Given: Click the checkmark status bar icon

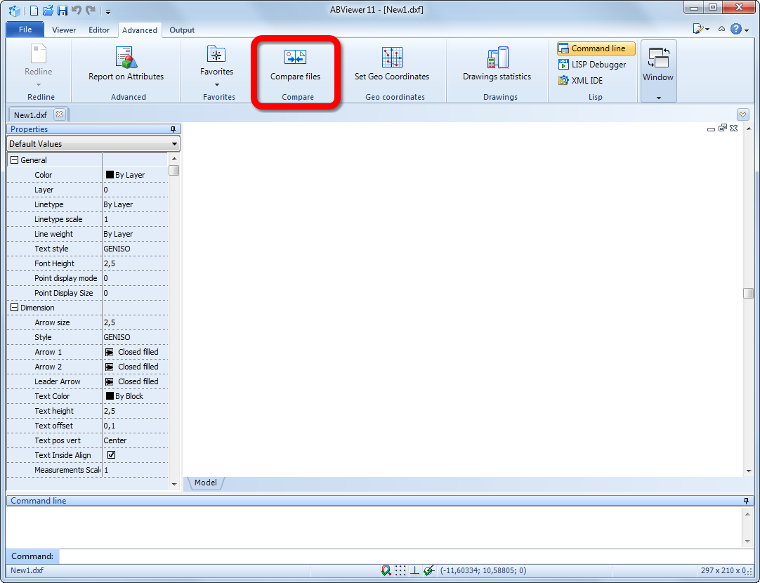Looking at the screenshot, I should pos(428,570).
